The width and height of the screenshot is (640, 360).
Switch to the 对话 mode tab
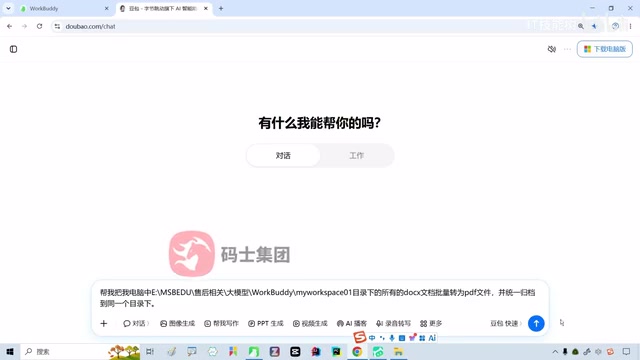283,156
